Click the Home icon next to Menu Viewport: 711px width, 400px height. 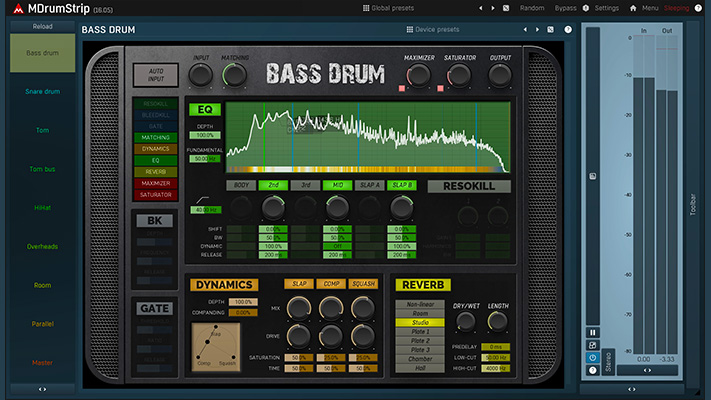[x=633, y=8]
